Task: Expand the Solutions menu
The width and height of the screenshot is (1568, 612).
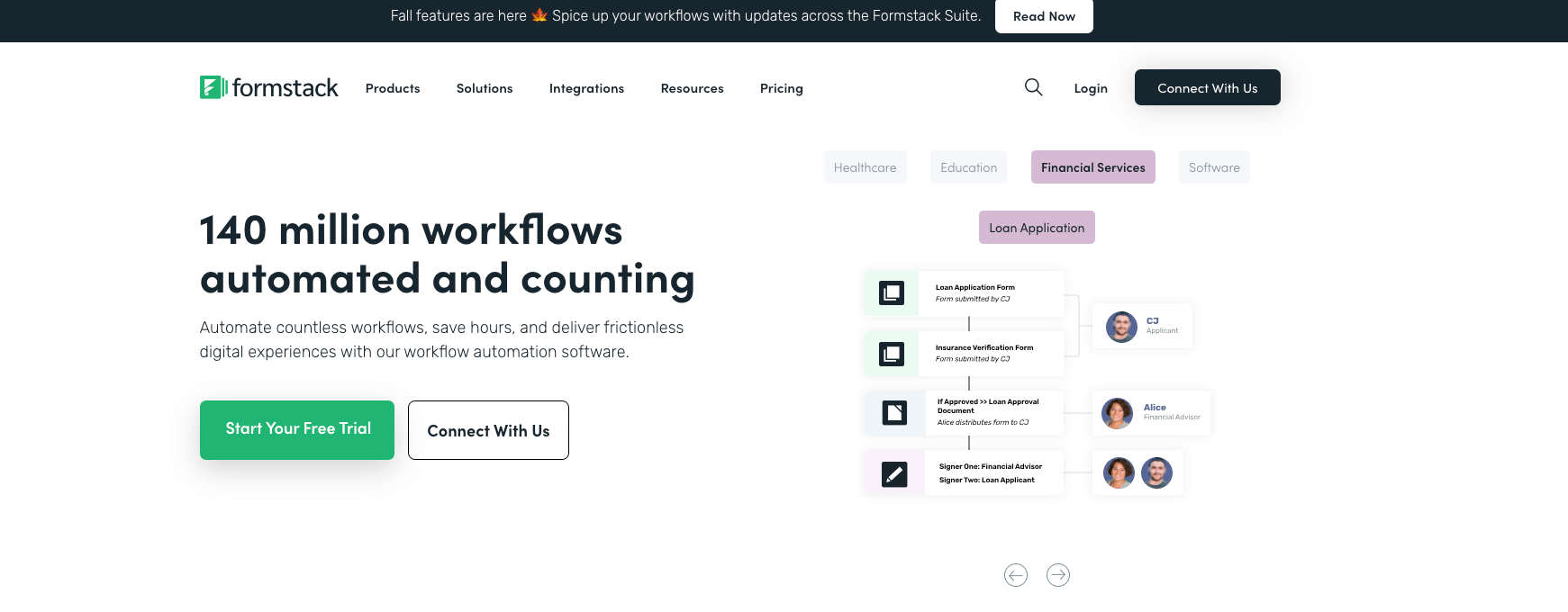Action: point(485,88)
